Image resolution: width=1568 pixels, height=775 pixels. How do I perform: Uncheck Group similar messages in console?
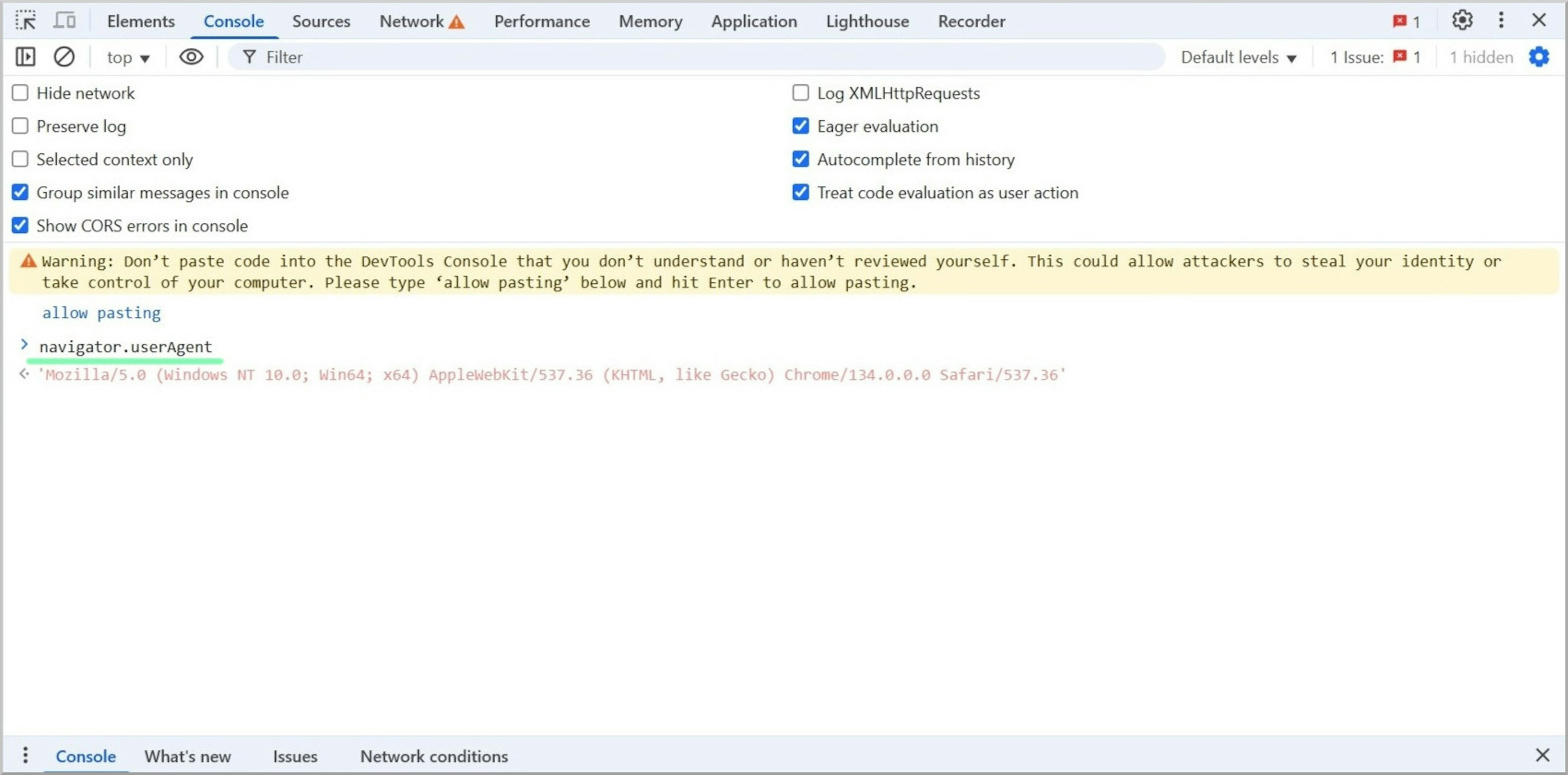click(20, 192)
